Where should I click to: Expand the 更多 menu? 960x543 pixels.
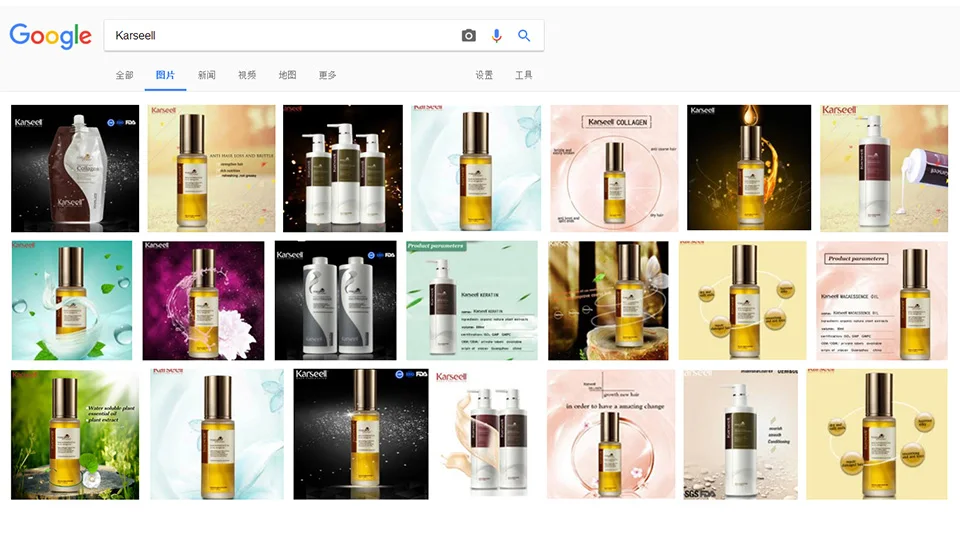[x=328, y=75]
